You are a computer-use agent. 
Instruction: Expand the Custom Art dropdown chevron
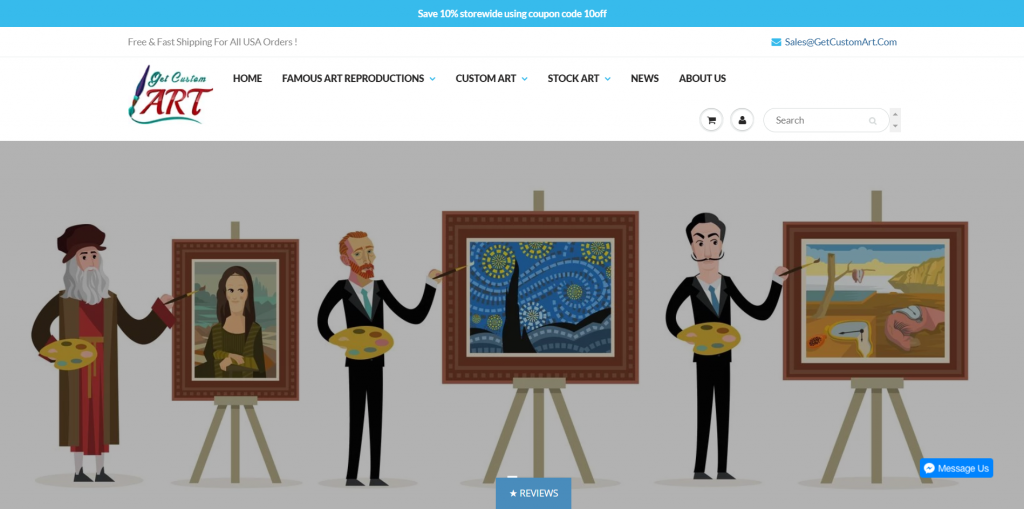pyautogui.click(x=524, y=79)
